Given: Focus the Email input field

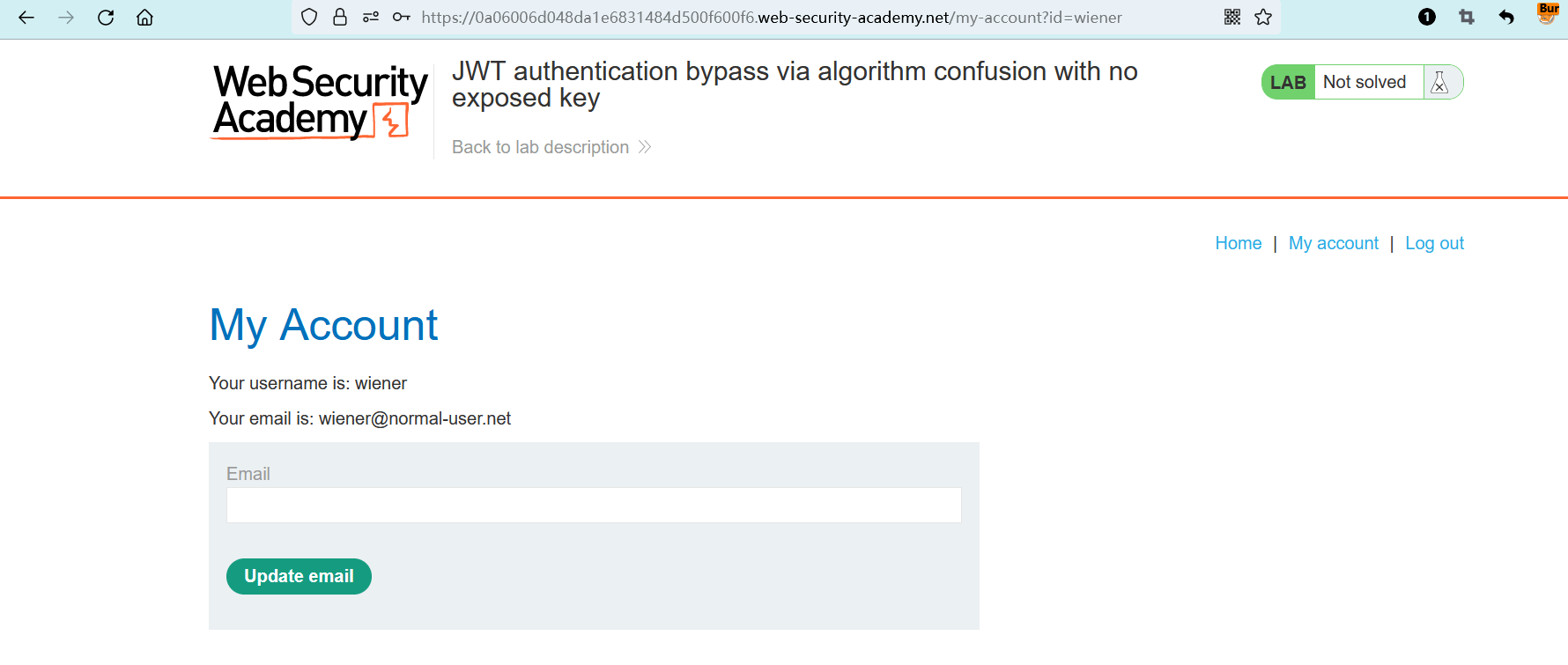Looking at the screenshot, I should tap(594, 506).
